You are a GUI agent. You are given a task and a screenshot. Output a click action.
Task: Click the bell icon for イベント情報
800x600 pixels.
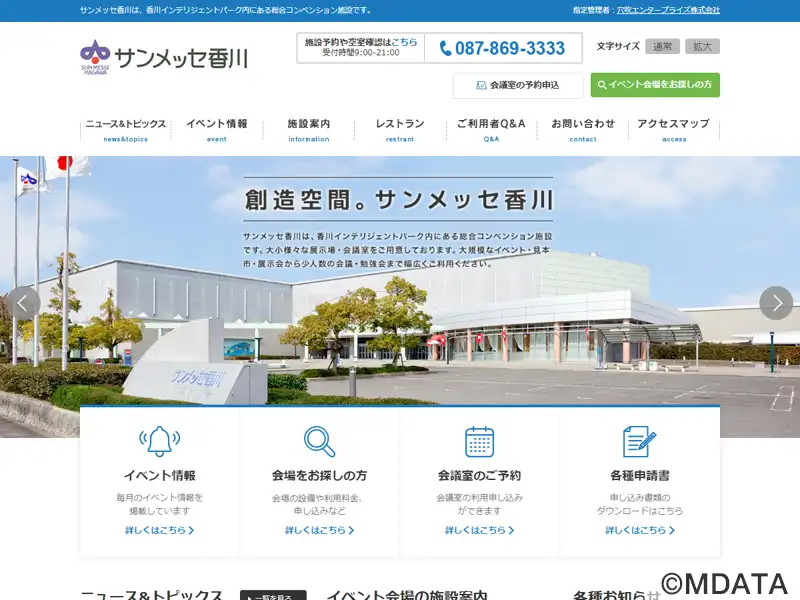tap(159, 441)
